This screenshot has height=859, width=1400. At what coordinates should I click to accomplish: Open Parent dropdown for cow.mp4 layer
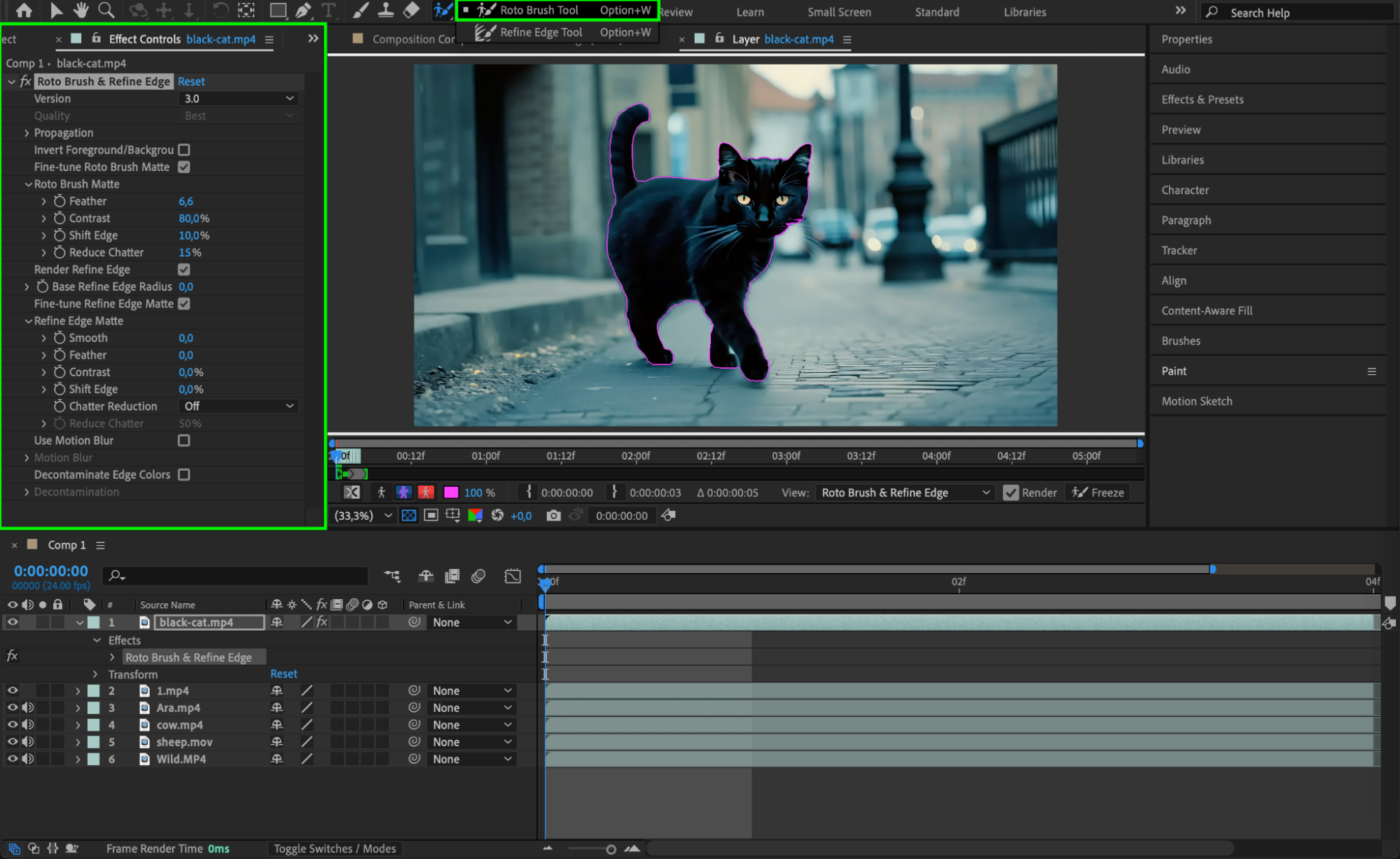tap(471, 725)
